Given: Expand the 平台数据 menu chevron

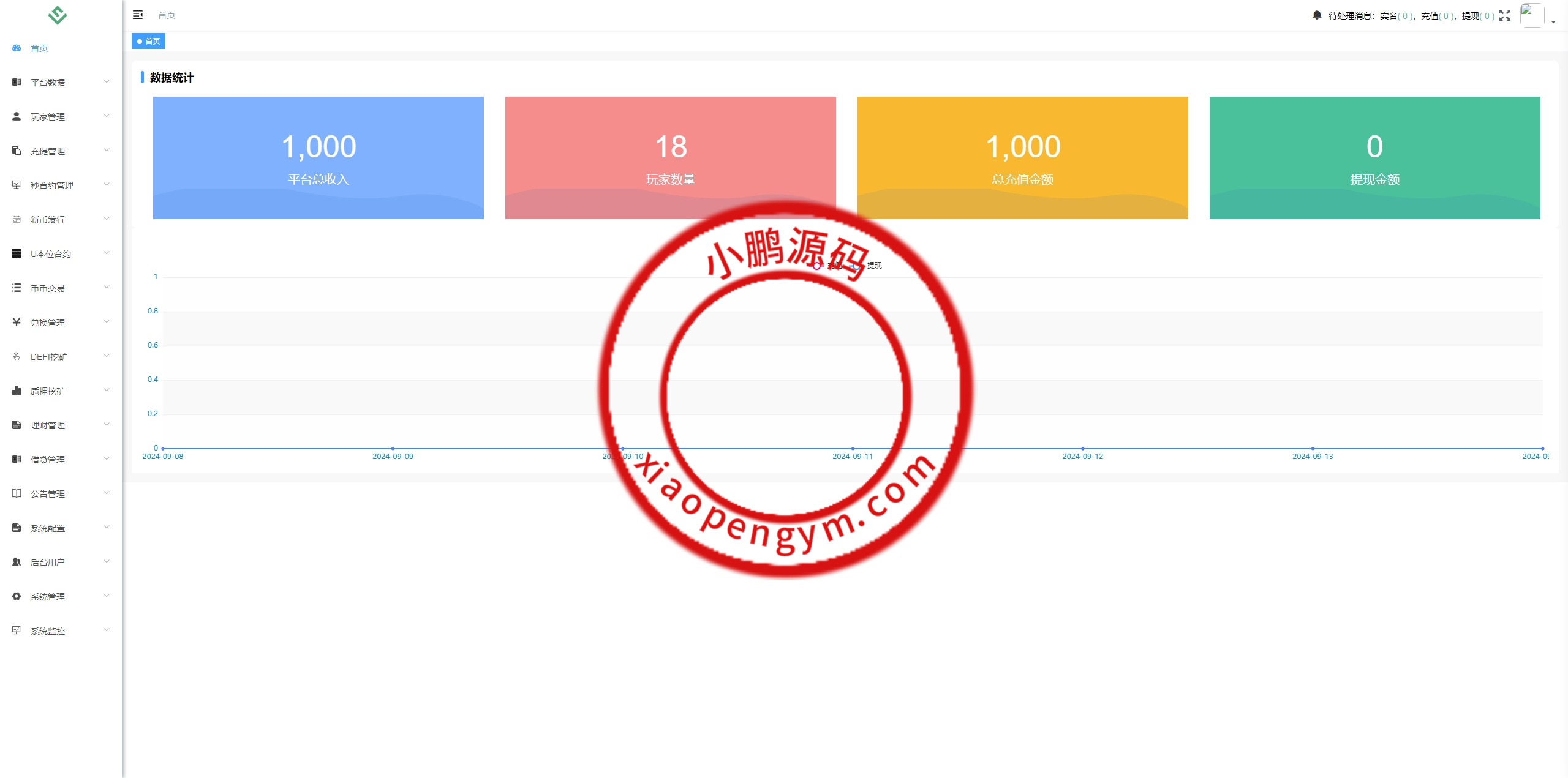Looking at the screenshot, I should [107, 81].
